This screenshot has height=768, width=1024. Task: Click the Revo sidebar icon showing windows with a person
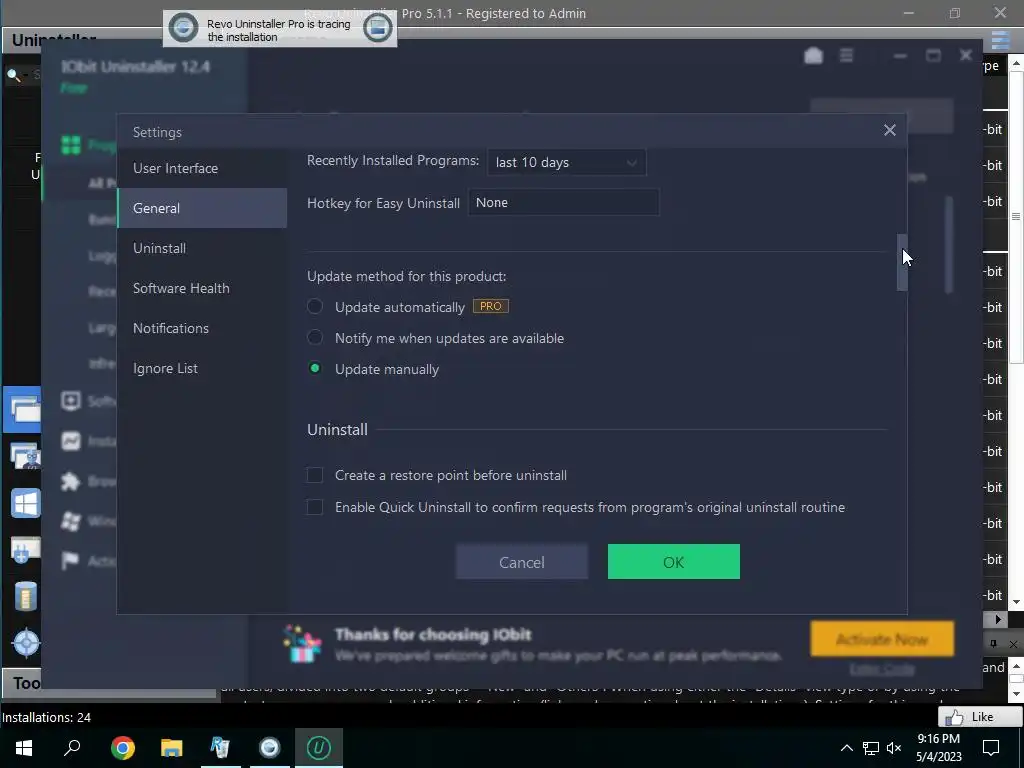point(25,456)
